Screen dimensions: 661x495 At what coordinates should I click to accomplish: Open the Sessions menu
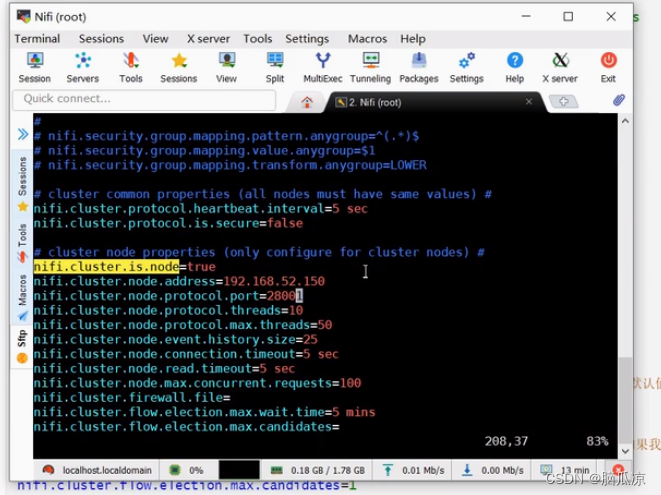point(101,39)
